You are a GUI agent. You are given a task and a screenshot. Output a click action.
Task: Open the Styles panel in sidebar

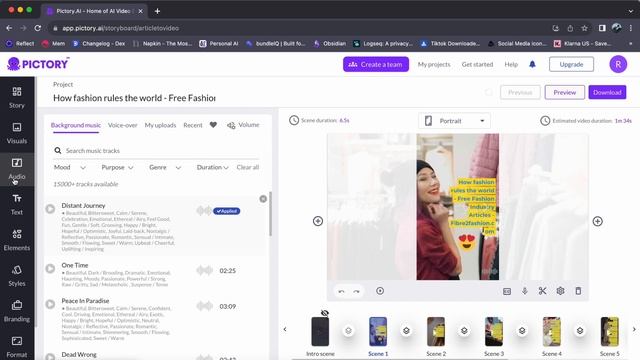tap(17, 276)
